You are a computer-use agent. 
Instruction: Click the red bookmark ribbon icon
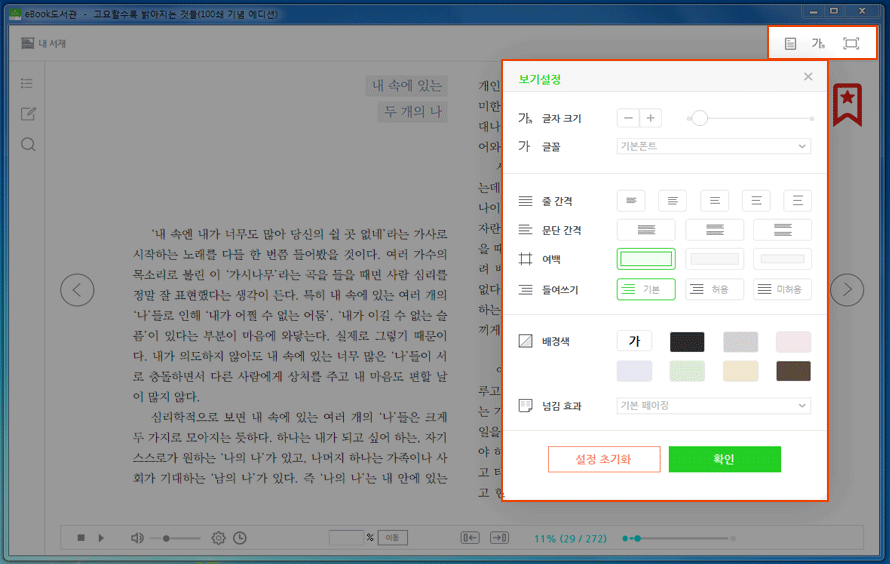click(x=848, y=105)
